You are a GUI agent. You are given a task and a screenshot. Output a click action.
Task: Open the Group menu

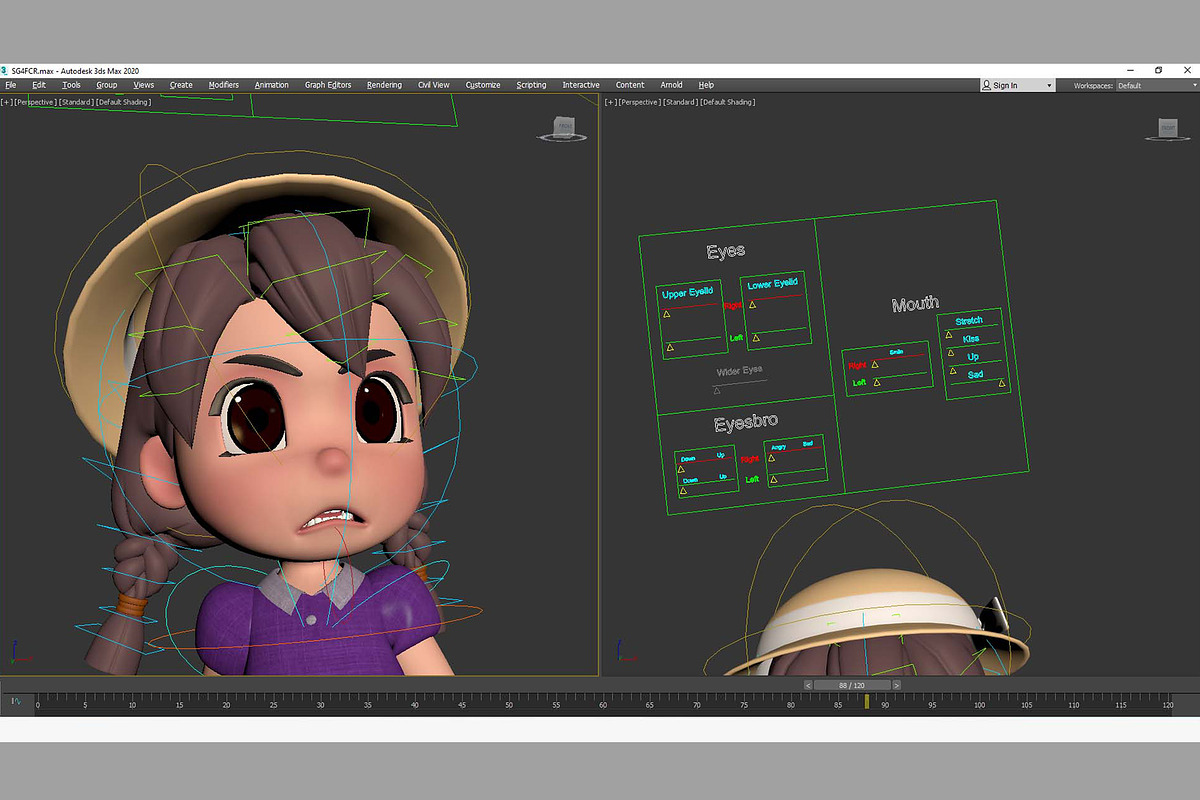[106, 85]
